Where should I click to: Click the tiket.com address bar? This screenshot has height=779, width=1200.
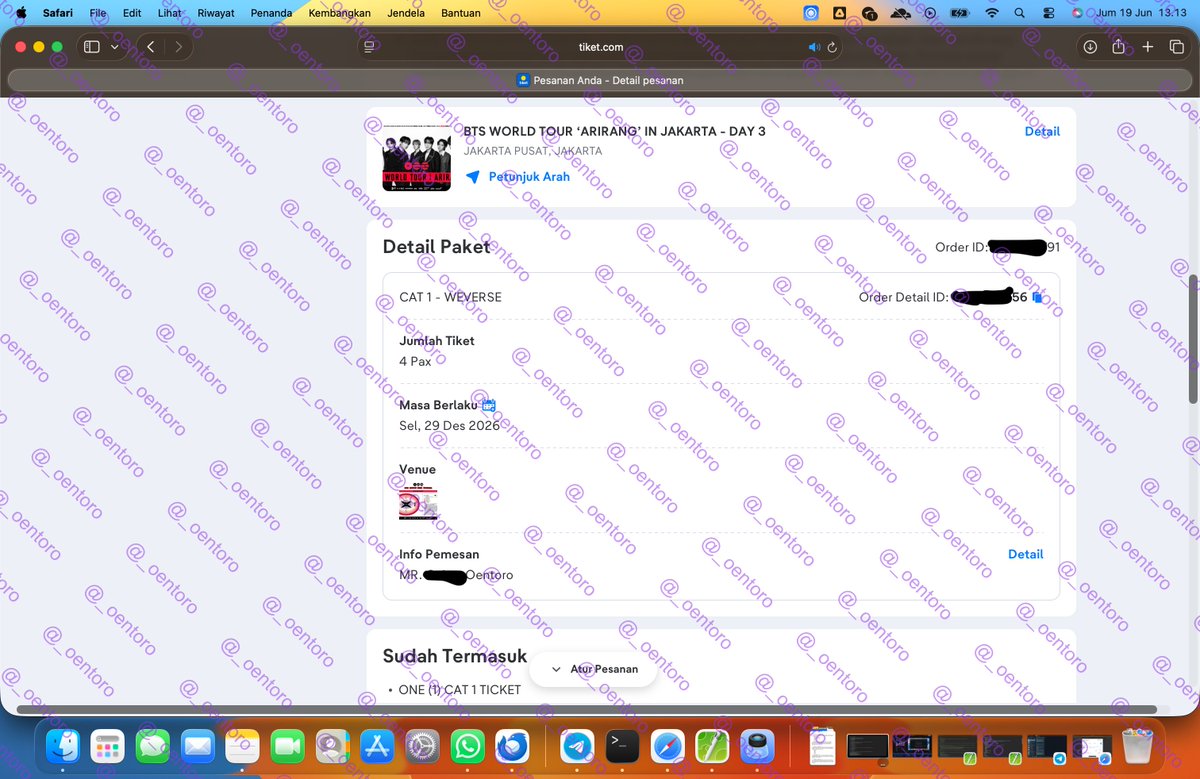click(600, 47)
